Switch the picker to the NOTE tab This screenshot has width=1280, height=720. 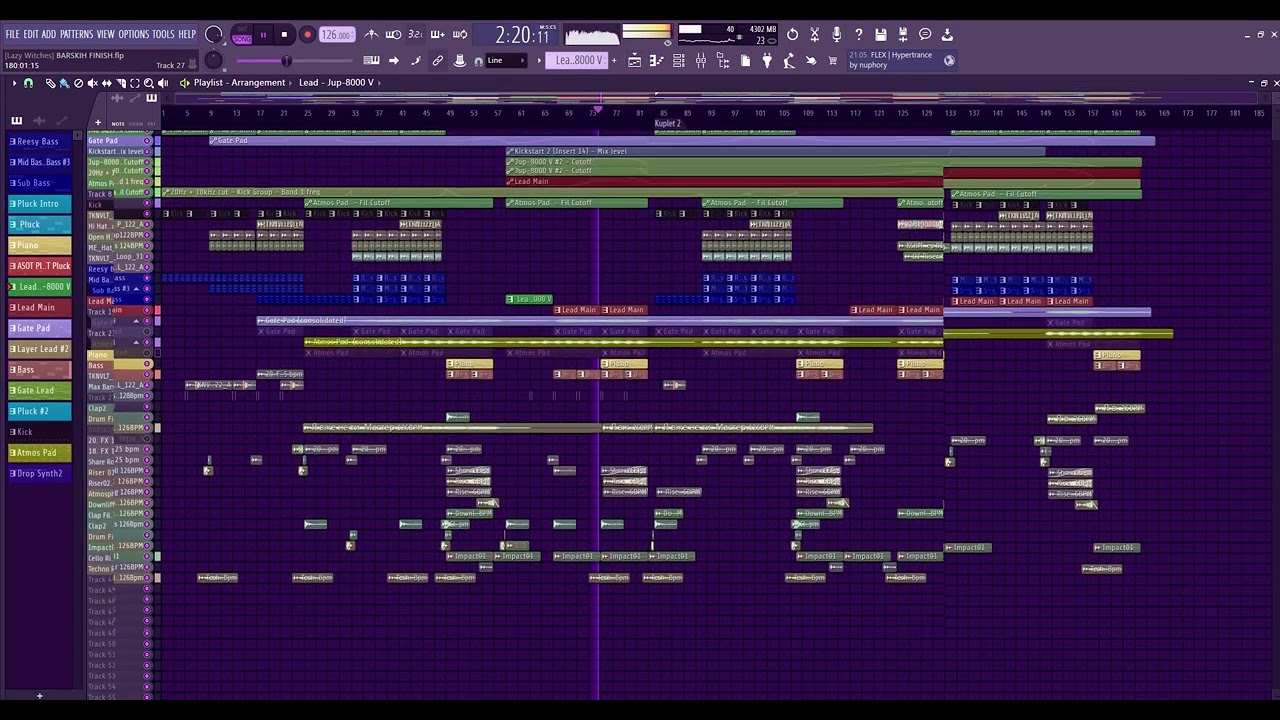click(118, 124)
